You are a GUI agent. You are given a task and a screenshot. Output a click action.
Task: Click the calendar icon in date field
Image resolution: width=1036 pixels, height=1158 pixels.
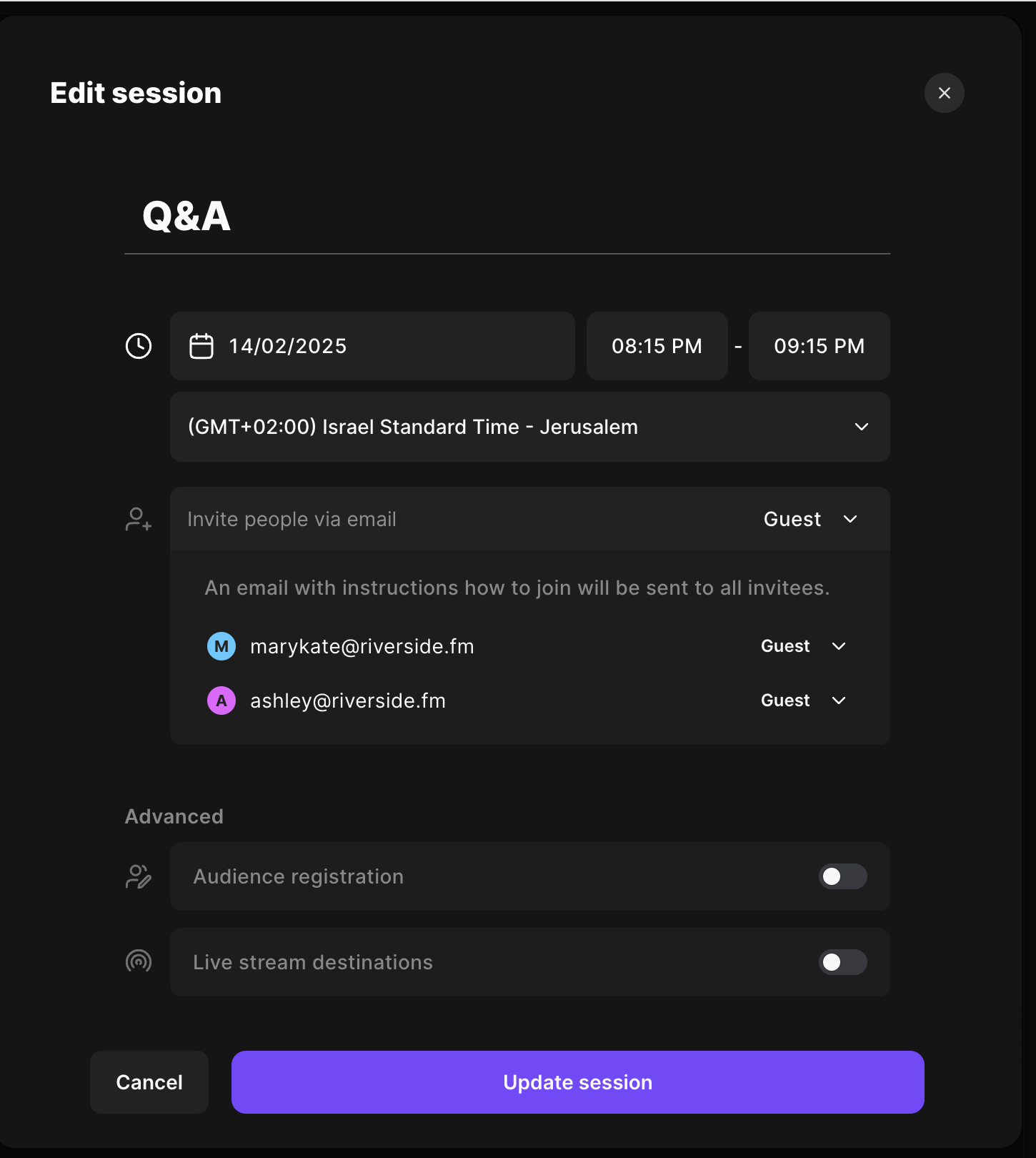[201, 346]
